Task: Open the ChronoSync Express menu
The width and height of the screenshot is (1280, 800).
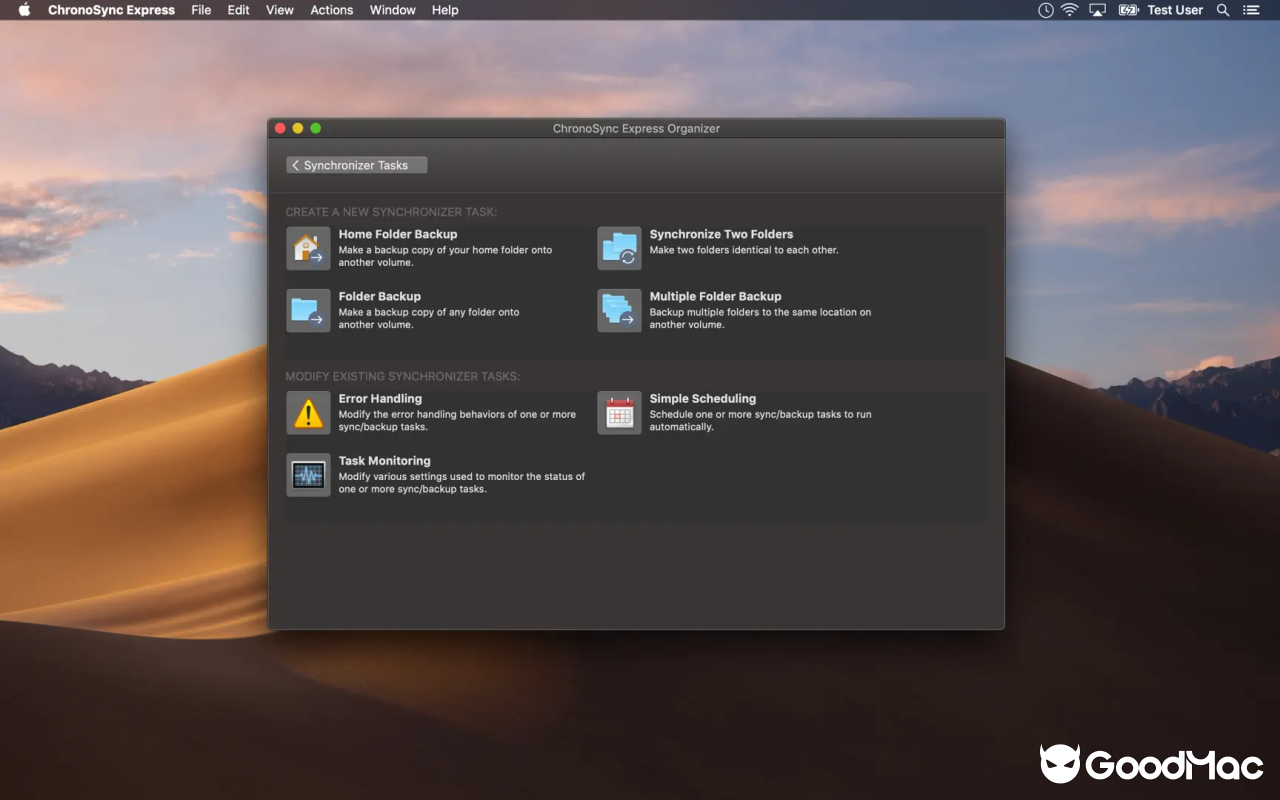Action: tap(111, 10)
